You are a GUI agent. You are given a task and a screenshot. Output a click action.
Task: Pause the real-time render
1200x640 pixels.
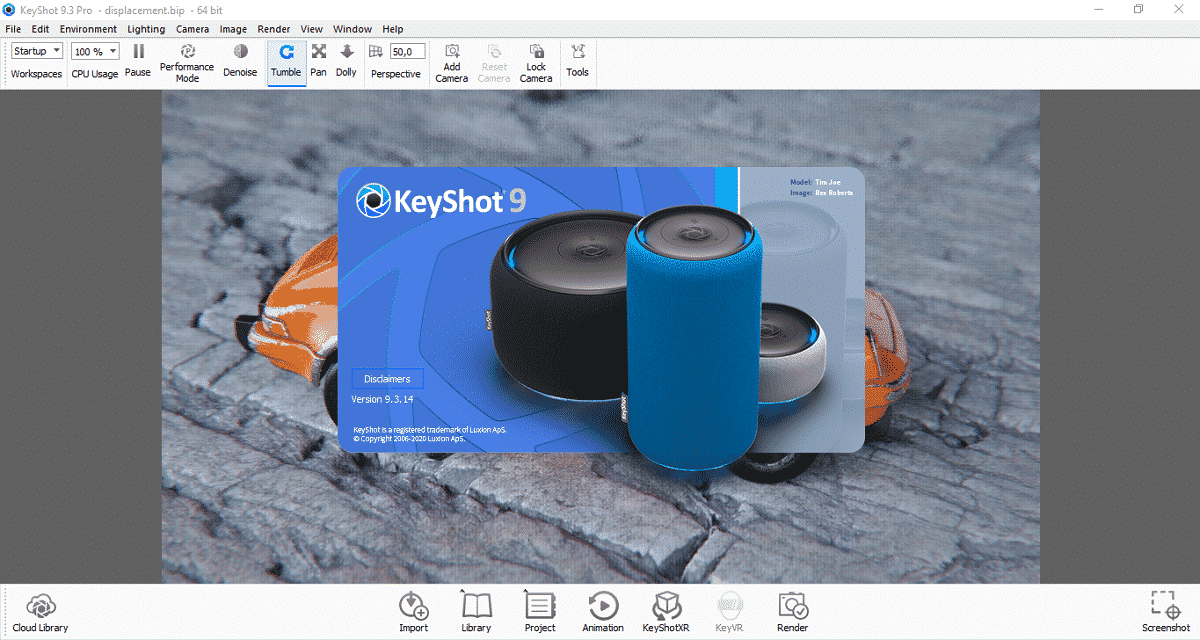tap(138, 60)
